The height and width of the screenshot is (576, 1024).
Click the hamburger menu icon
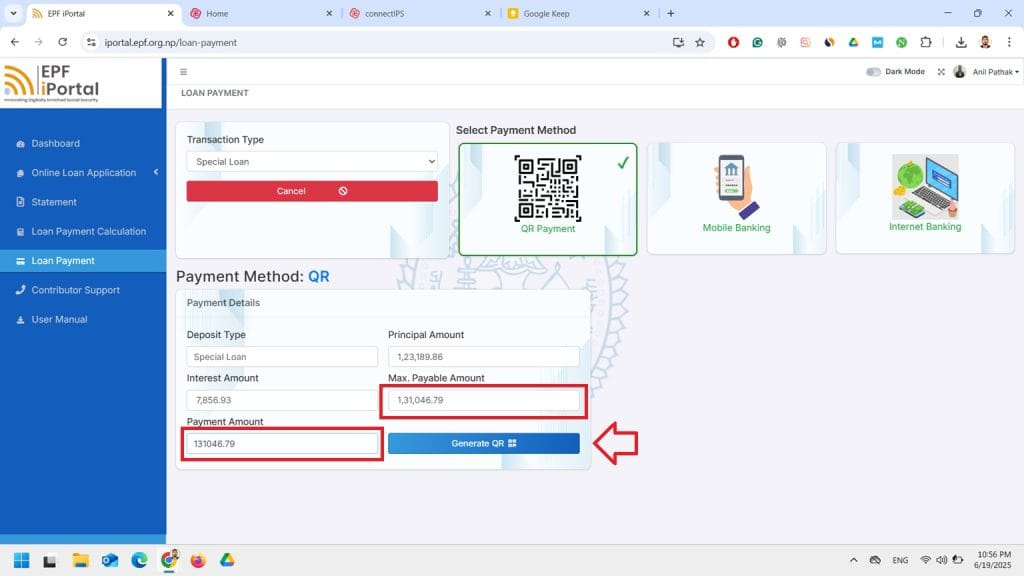(x=184, y=72)
